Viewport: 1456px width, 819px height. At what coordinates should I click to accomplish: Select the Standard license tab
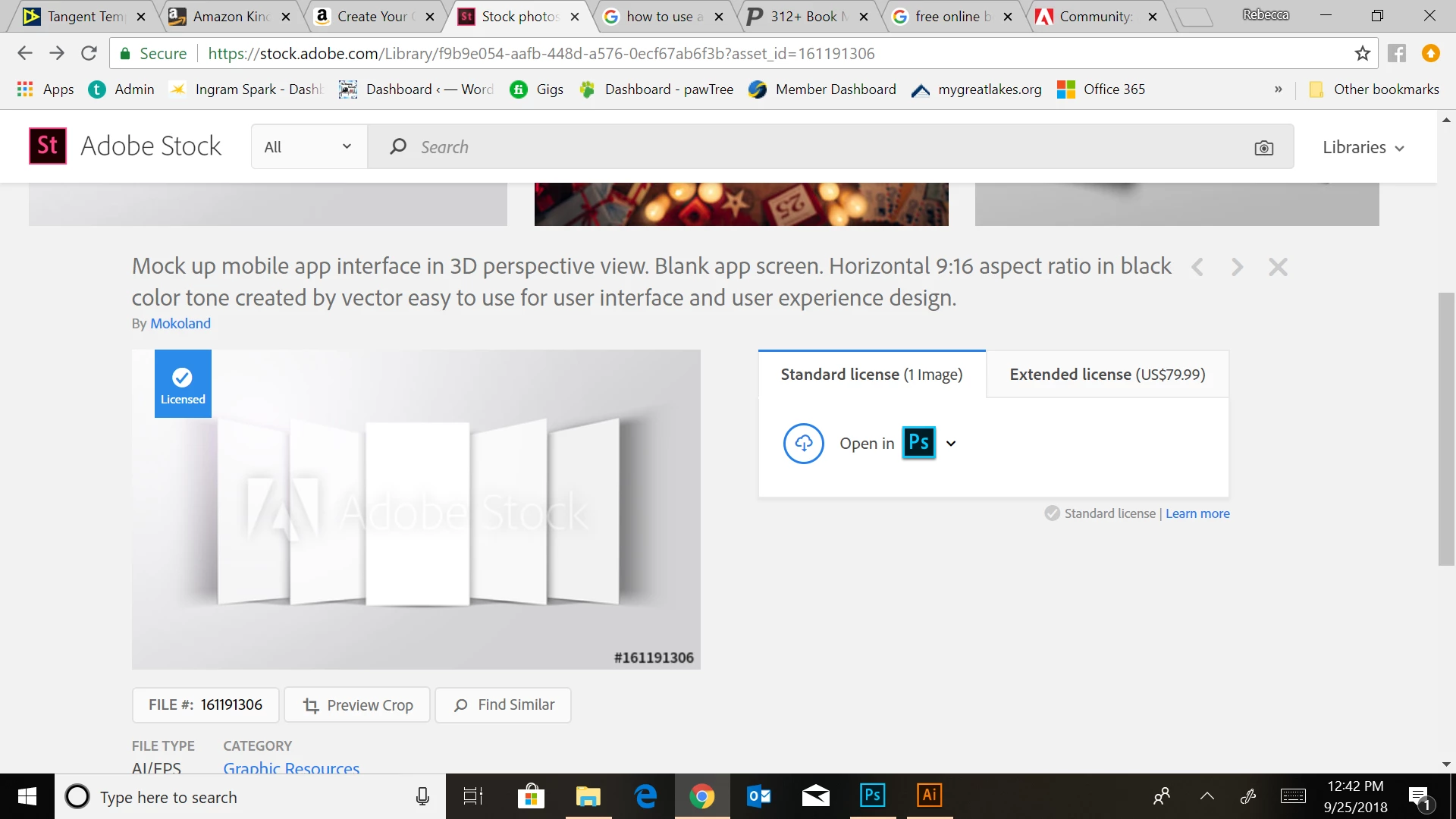click(x=871, y=375)
